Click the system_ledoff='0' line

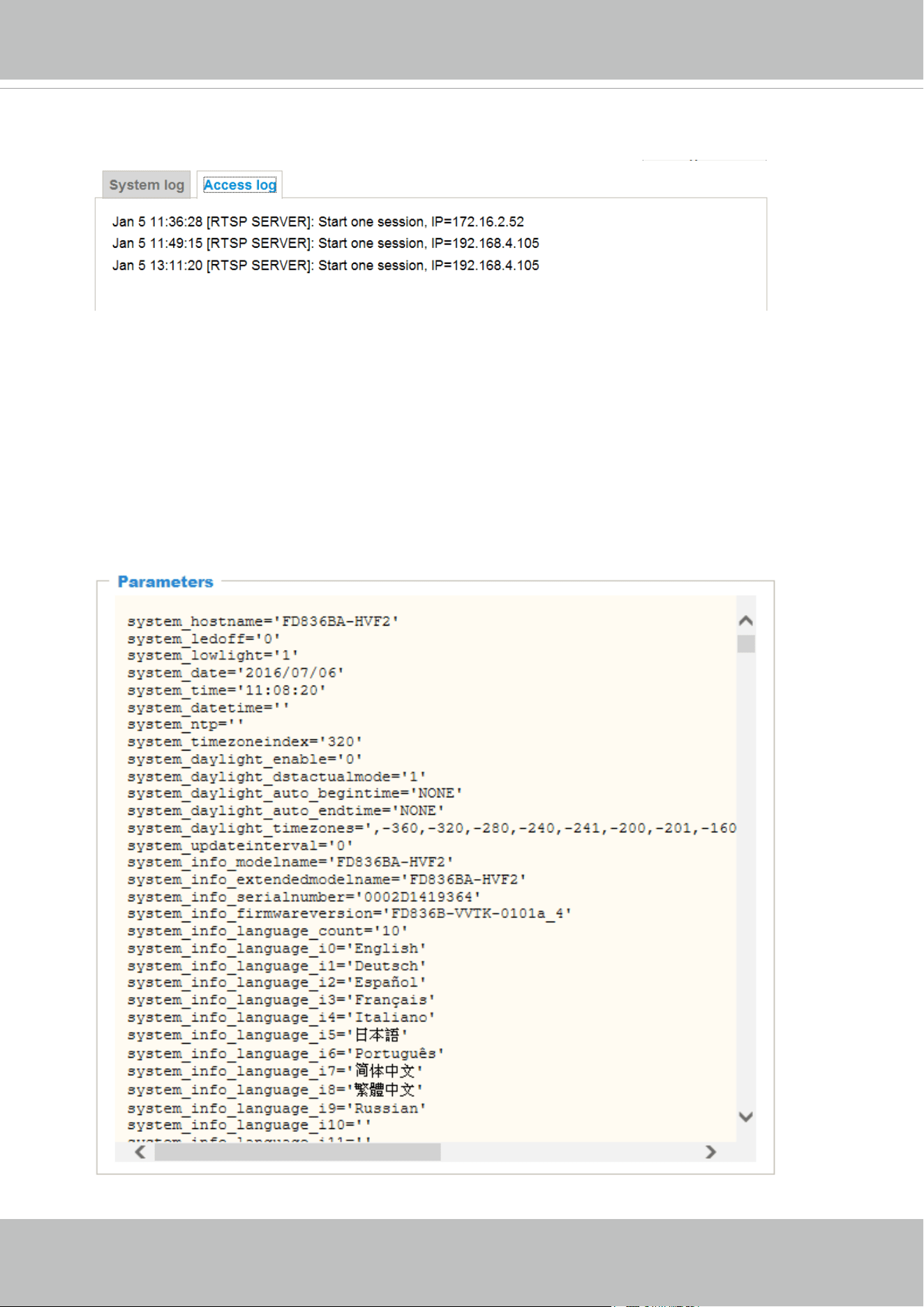pyautogui.click(x=204, y=639)
